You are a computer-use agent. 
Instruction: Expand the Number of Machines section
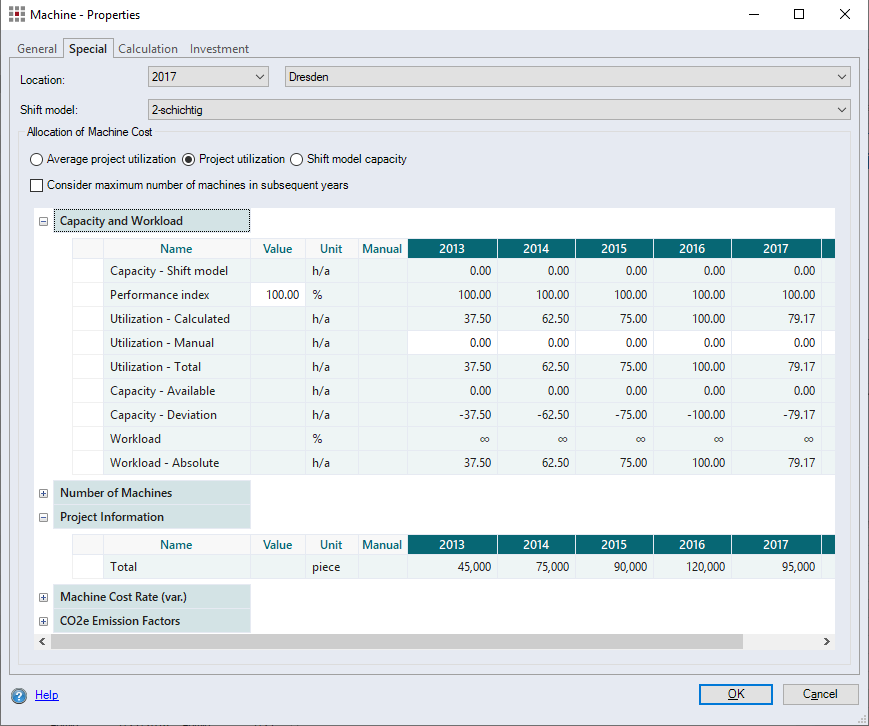click(43, 493)
